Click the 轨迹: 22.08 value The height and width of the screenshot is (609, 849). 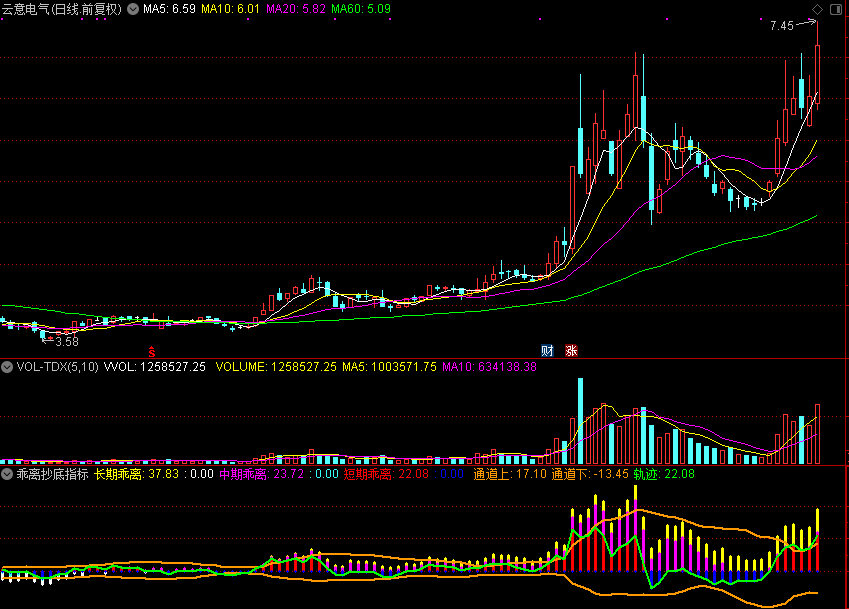pyautogui.click(x=664, y=474)
